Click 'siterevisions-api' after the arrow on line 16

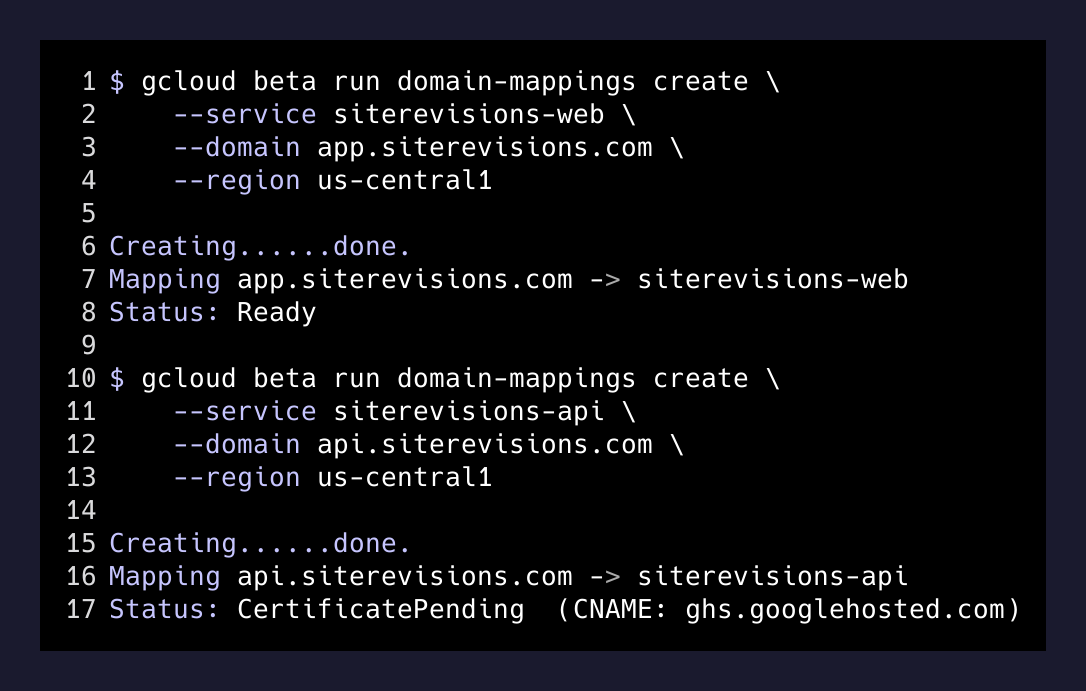coord(772,577)
